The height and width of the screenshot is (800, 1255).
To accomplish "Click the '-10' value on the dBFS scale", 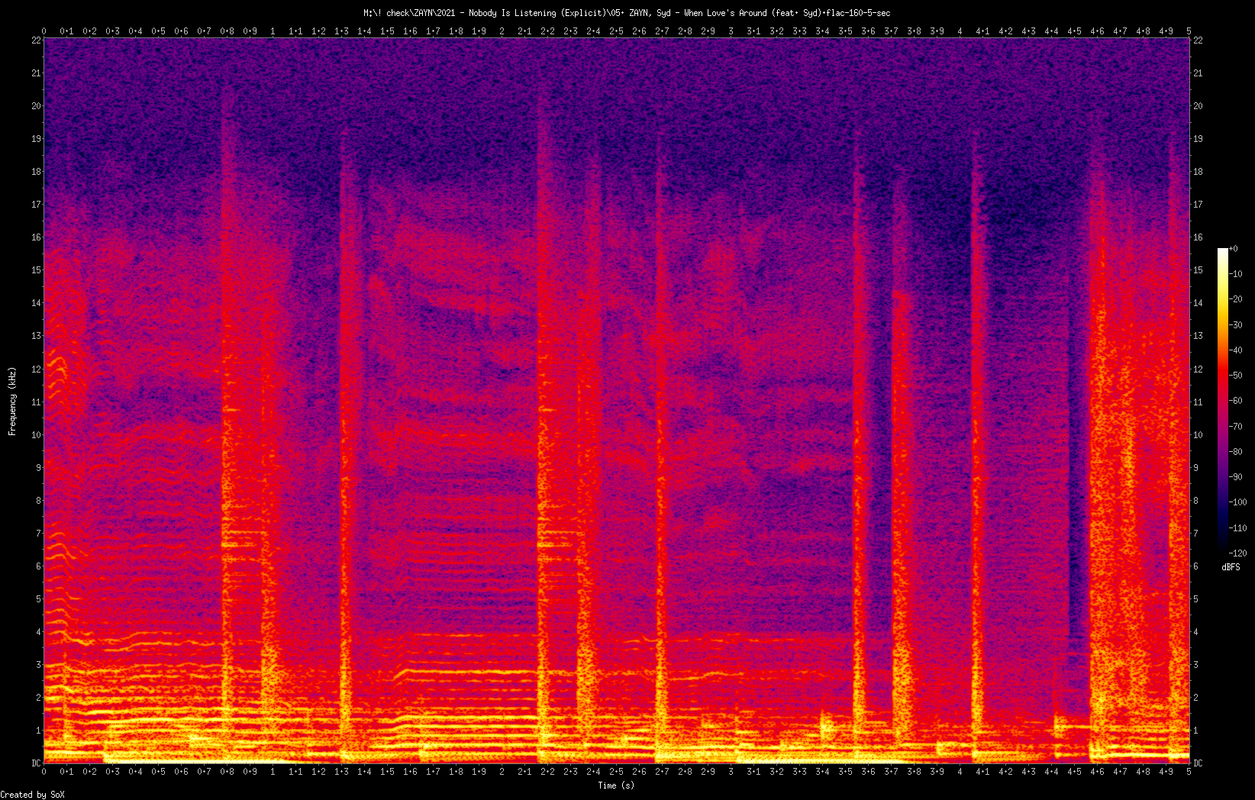I will 1236,274.
